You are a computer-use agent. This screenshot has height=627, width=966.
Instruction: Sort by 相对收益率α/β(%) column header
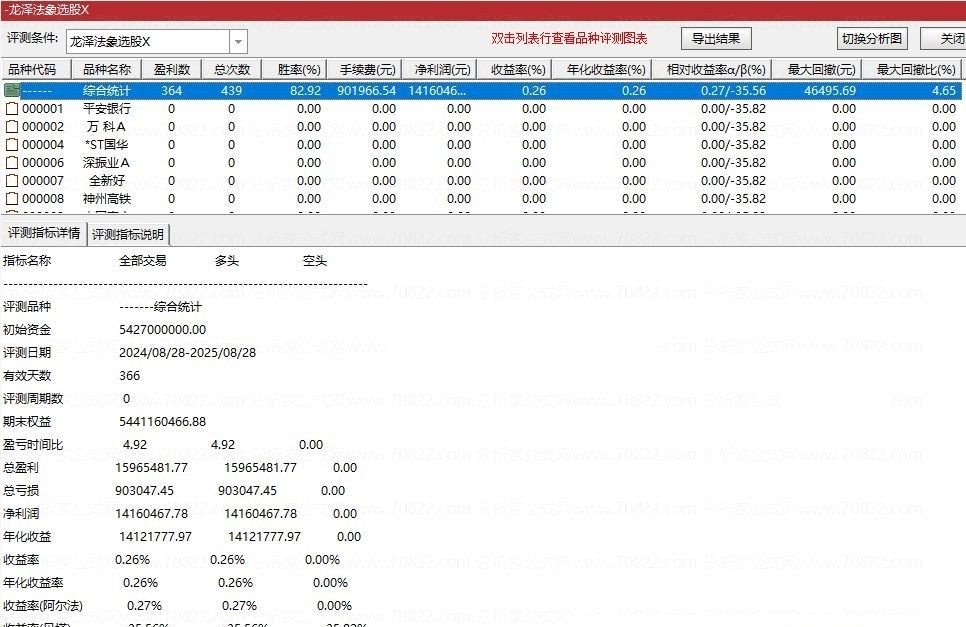click(x=712, y=70)
